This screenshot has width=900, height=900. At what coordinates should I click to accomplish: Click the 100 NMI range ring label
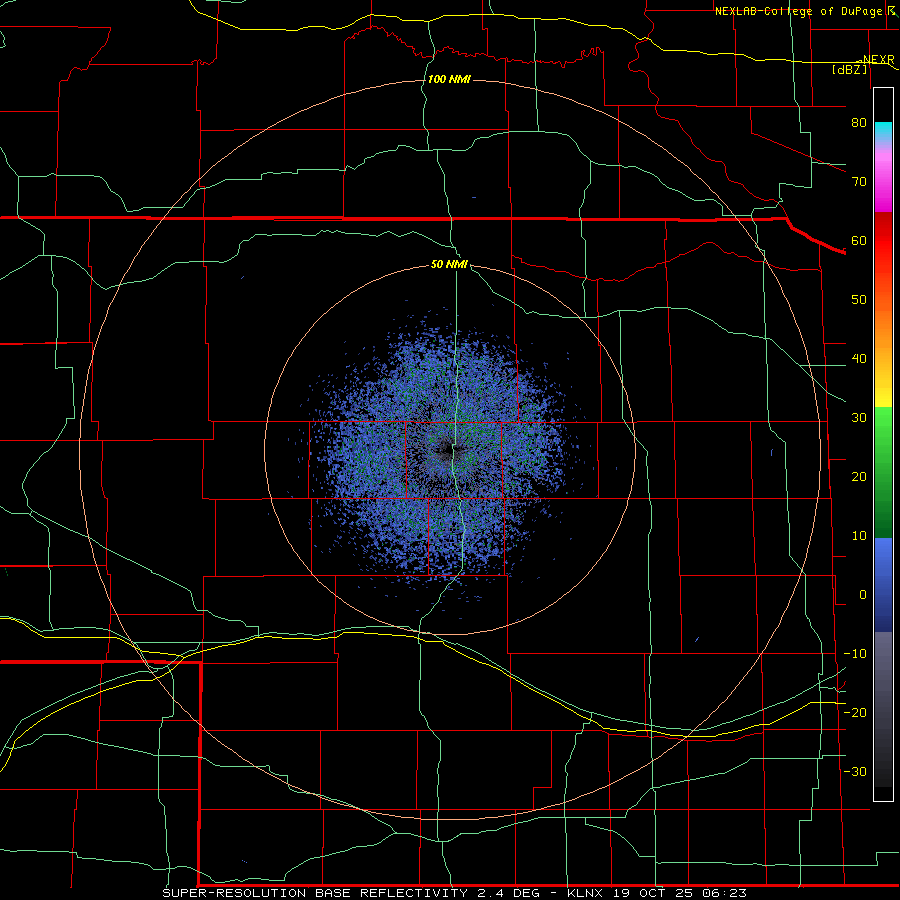point(449,79)
